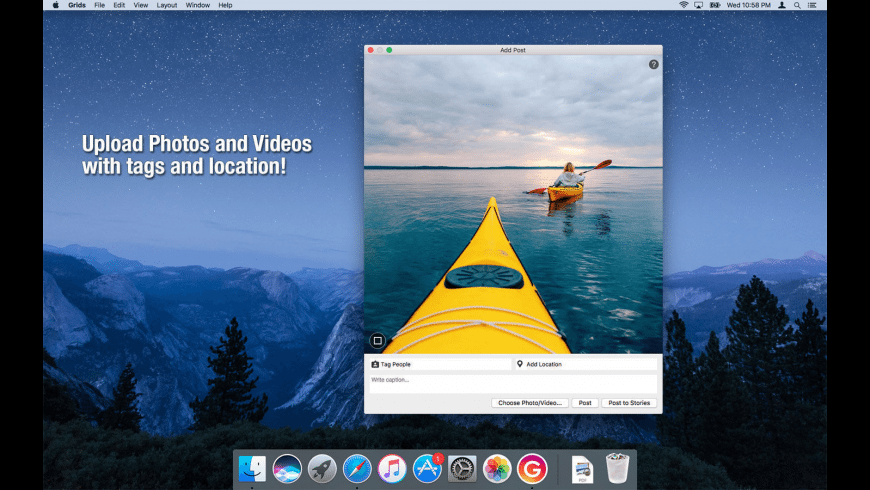Open the Layout menu

point(166,5)
